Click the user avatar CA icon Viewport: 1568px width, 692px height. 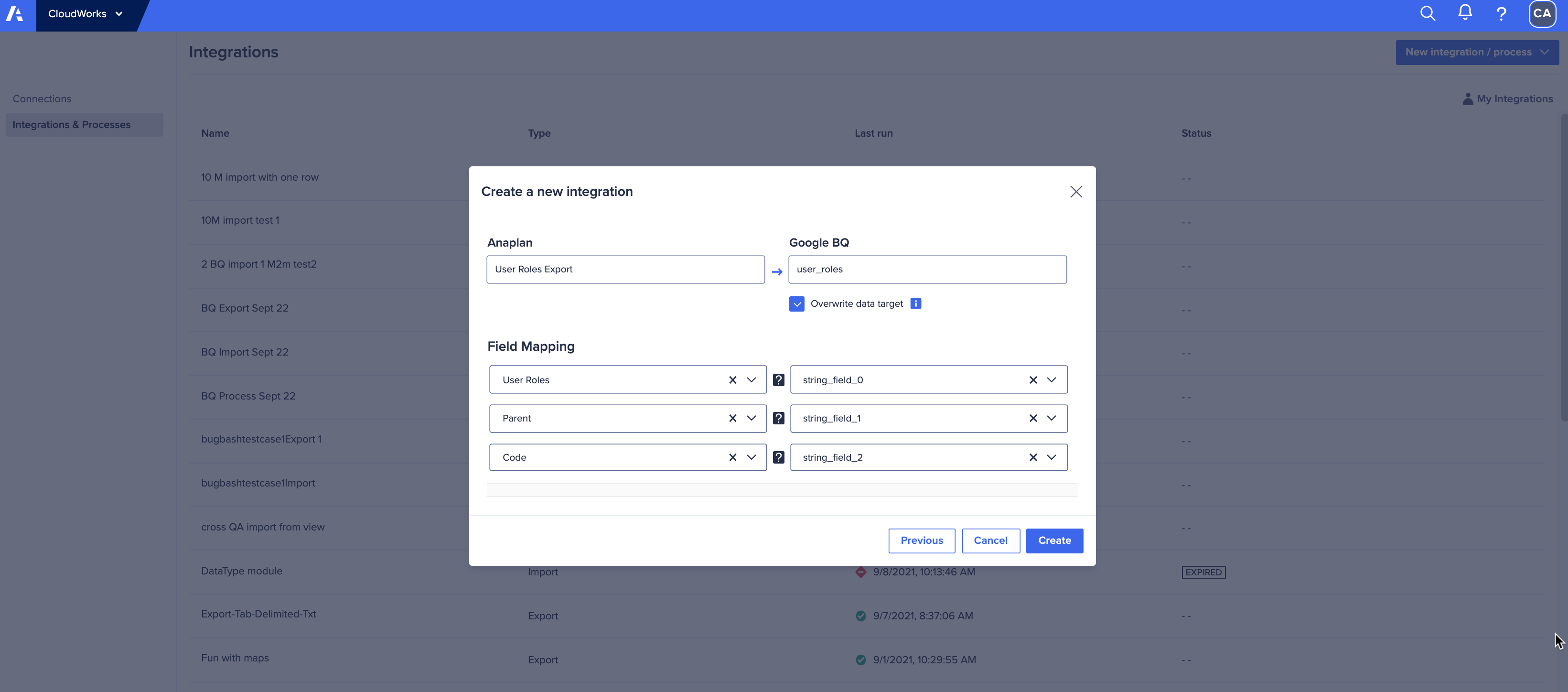pos(1544,14)
